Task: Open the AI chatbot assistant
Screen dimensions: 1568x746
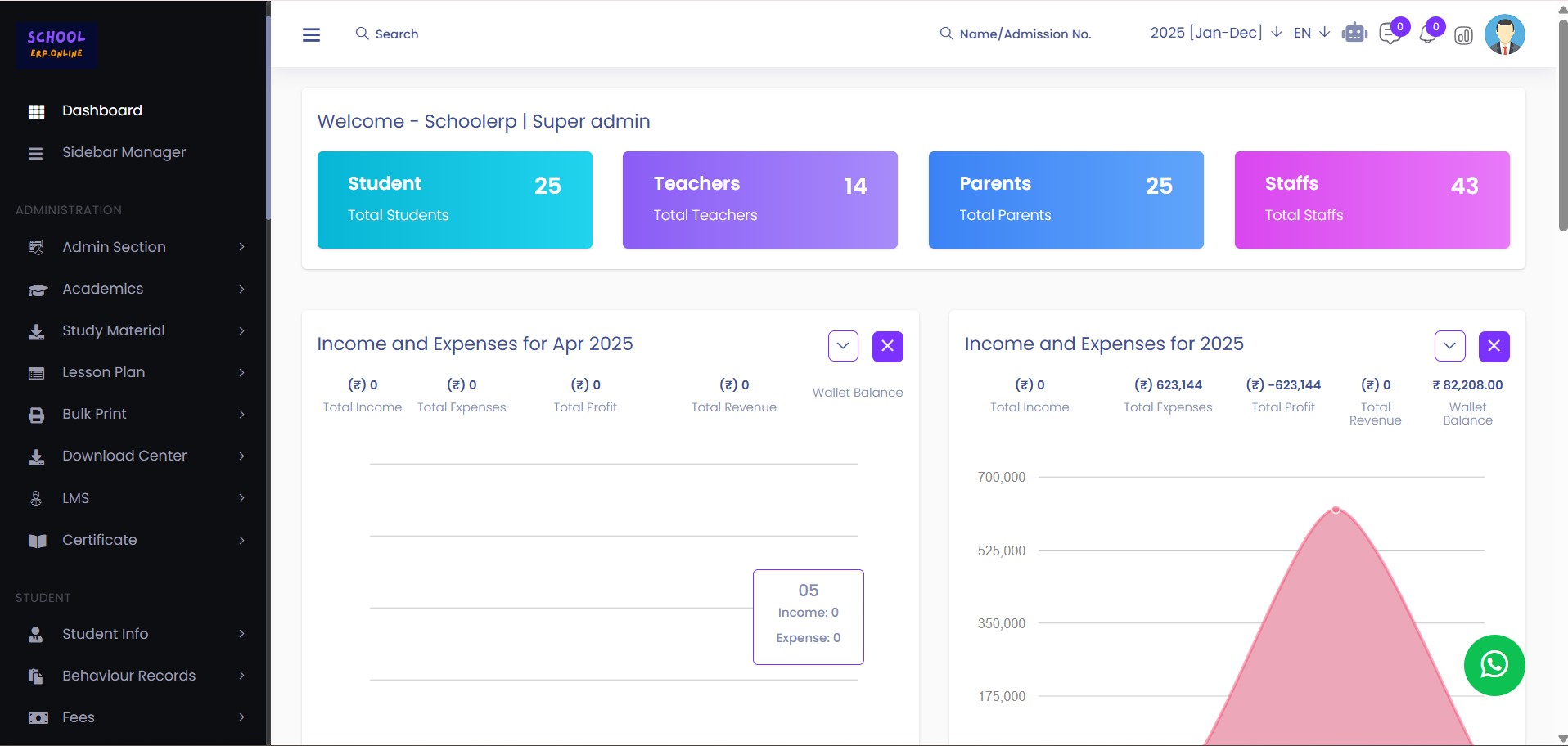Action: coord(1354,33)
